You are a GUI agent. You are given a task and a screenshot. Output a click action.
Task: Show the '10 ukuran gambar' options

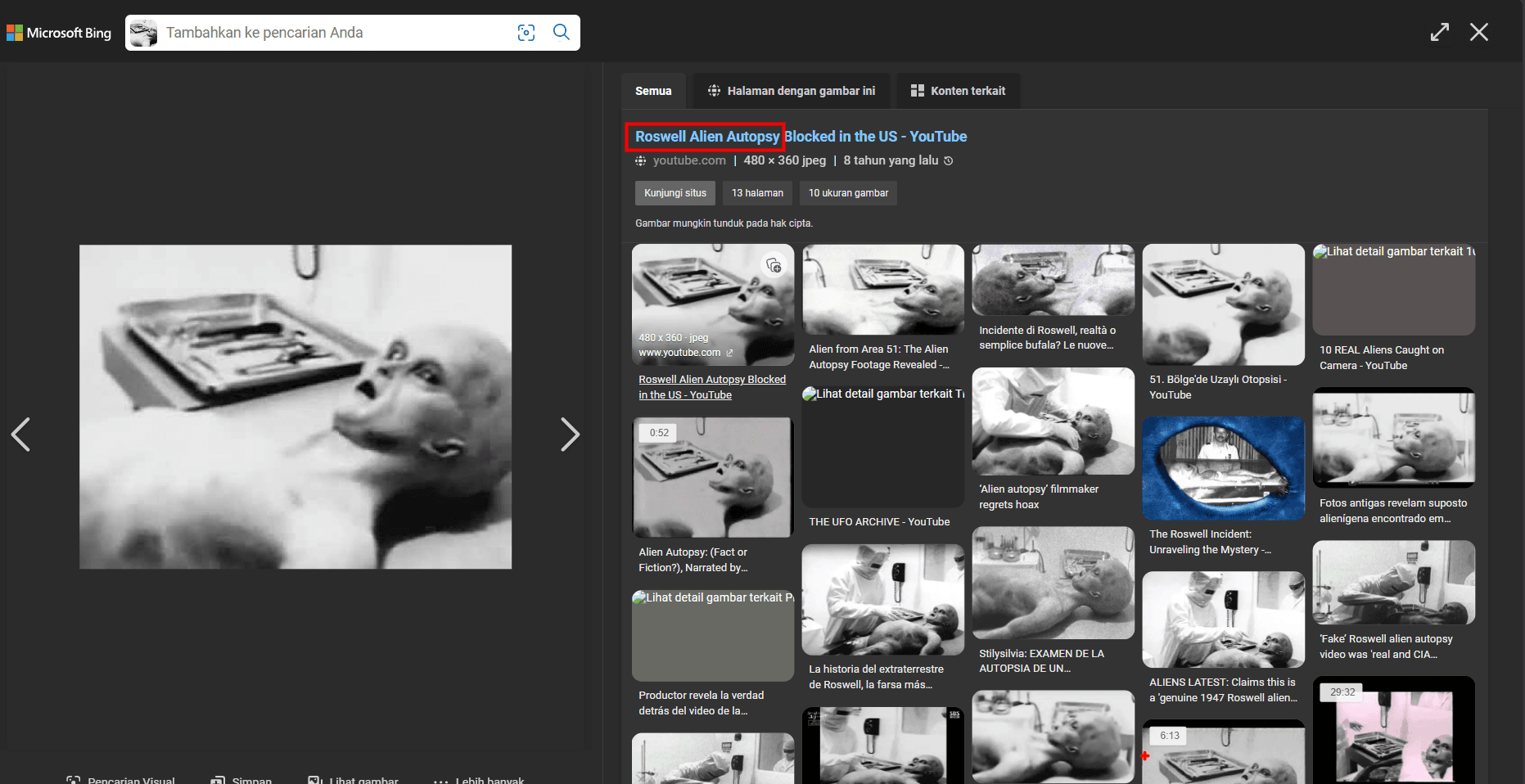click(848, 193)
